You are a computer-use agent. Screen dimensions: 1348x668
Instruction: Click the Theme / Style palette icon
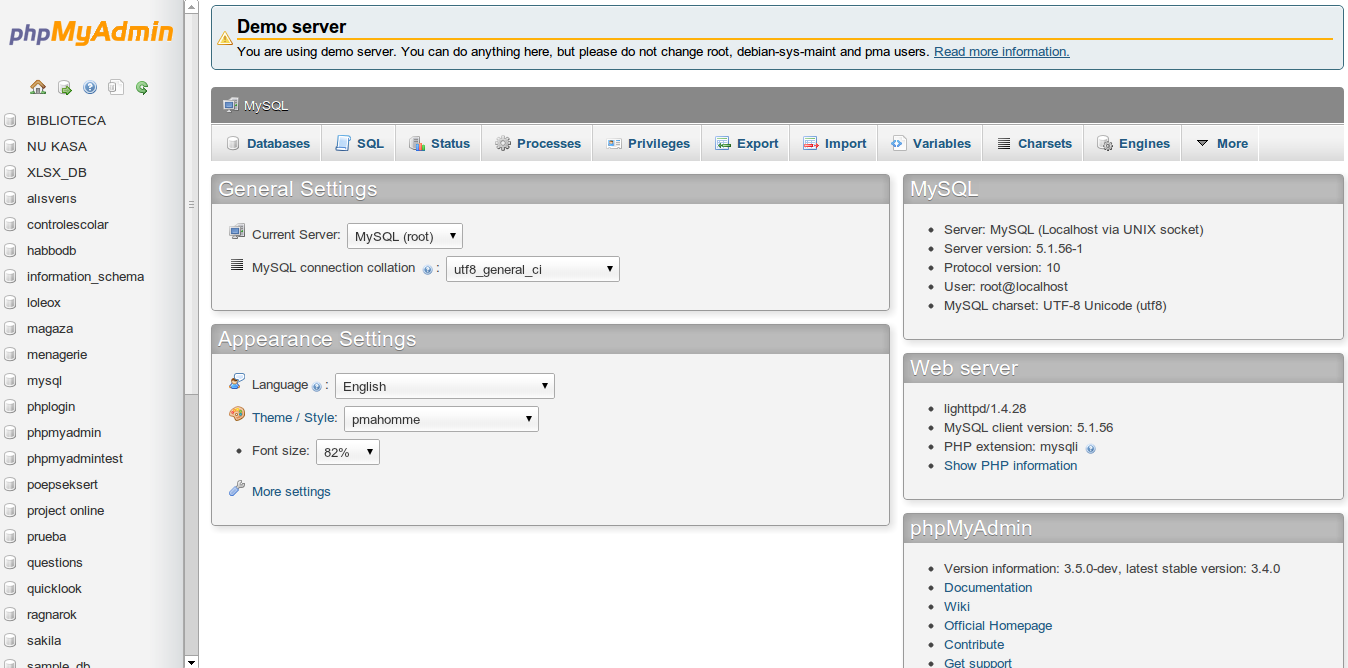(237, 415)
